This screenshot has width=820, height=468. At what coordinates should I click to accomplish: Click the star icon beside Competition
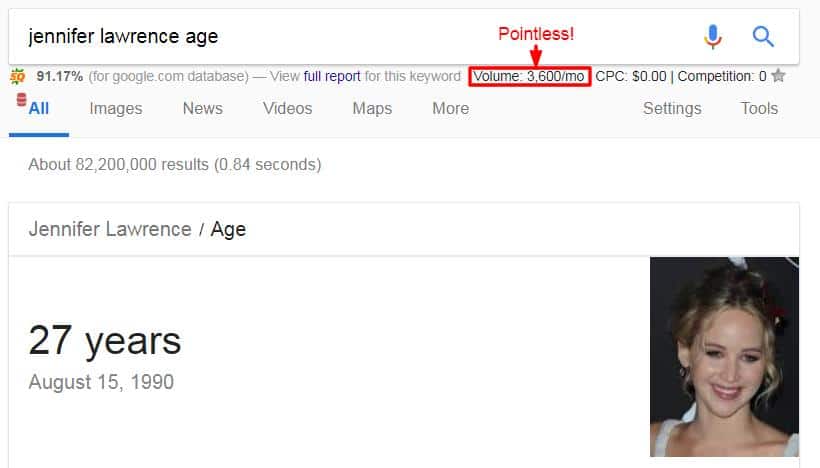pyautogui.click(x=778, y=75)
